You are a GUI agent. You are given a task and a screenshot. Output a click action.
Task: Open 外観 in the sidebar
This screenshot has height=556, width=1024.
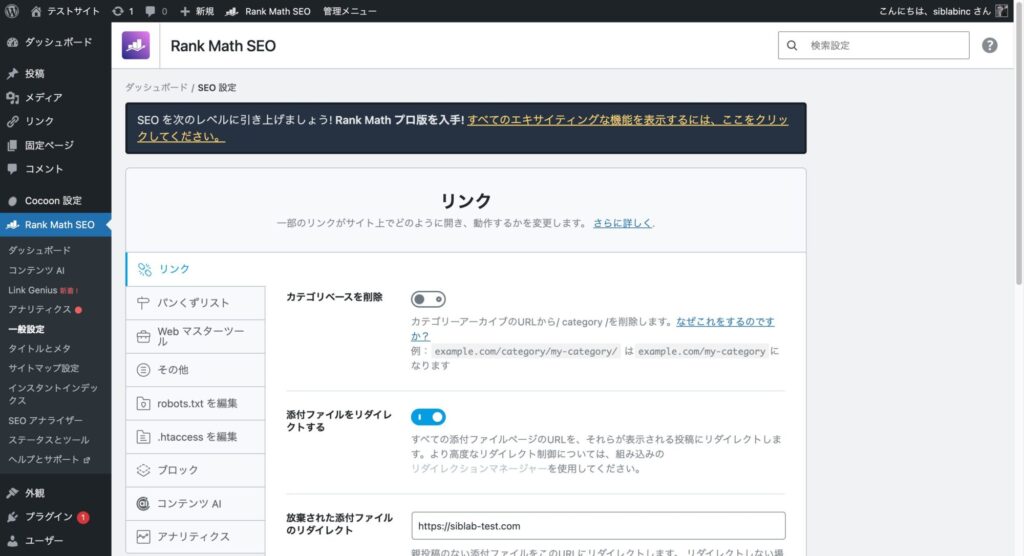[x=56, y=493]
